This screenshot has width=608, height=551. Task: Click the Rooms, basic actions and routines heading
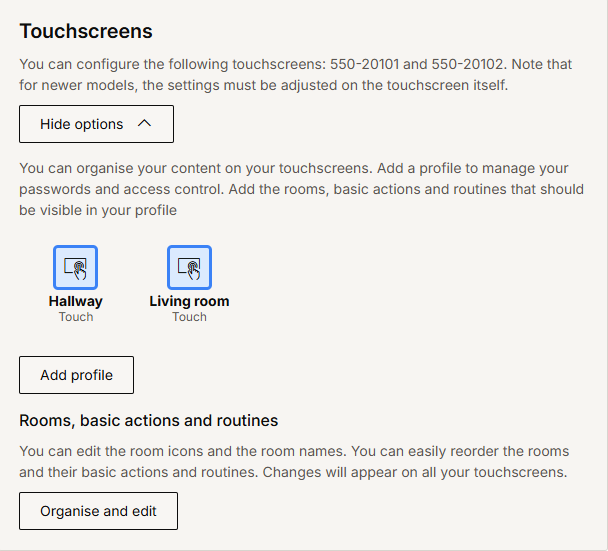[x=149, y=421]
